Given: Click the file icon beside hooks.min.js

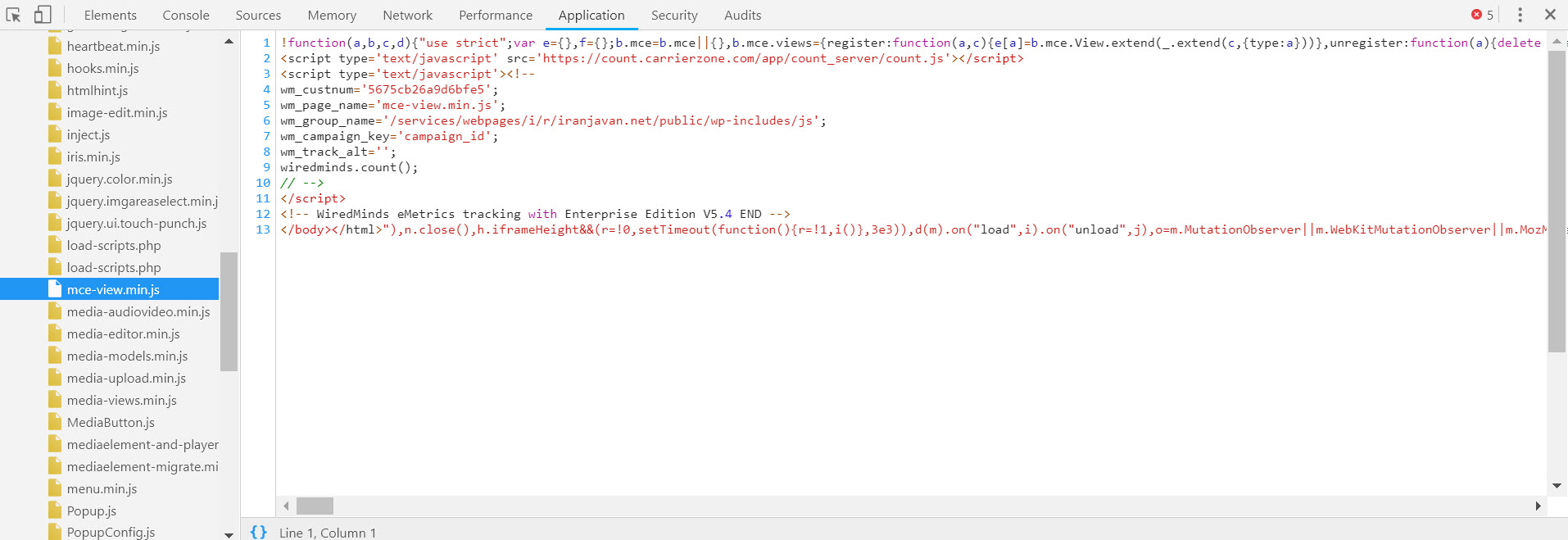Looking at the screenshot, I should 55,68.
